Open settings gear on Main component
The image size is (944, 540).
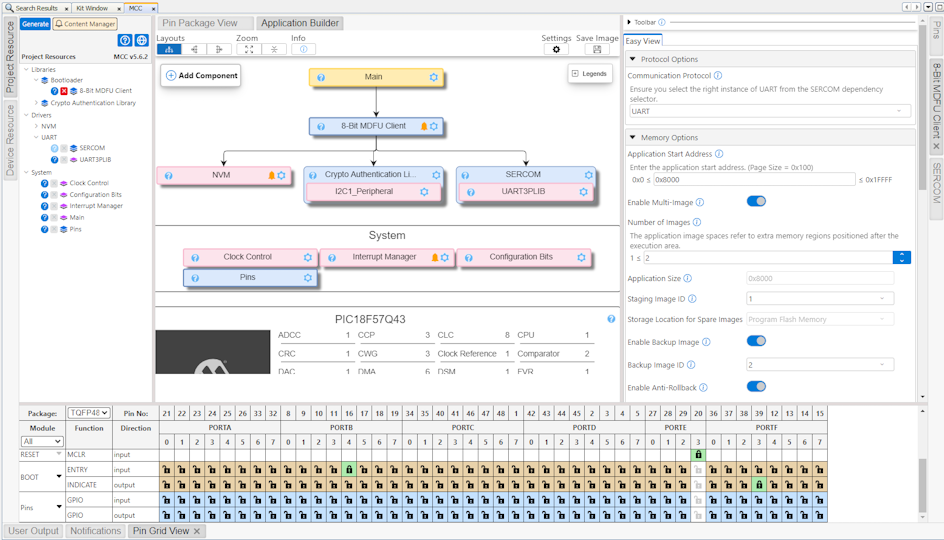click(x=434, y=77)
